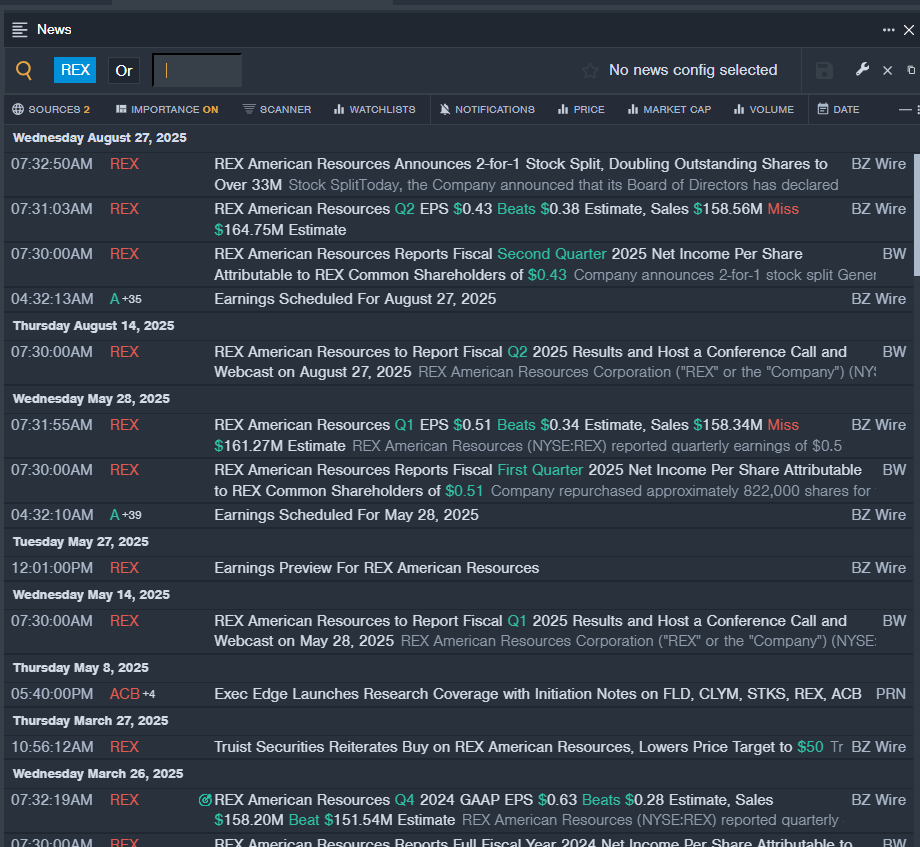Screen dimensions: 920x847
Task: Toggle the Importance ON filter
Action: coord(167,109)
